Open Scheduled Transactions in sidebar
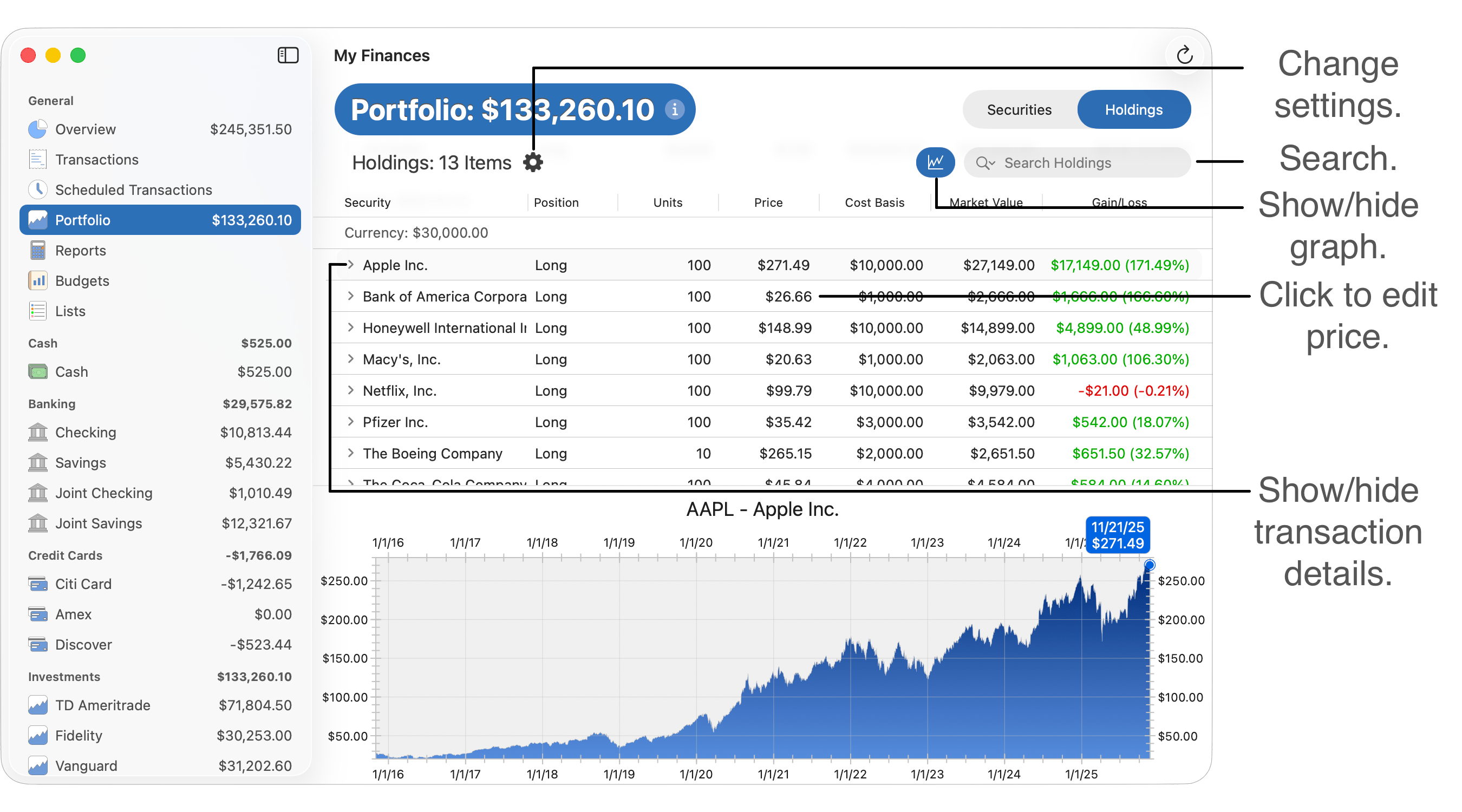Screen dimensions: 1462x812 coord(133,189)
